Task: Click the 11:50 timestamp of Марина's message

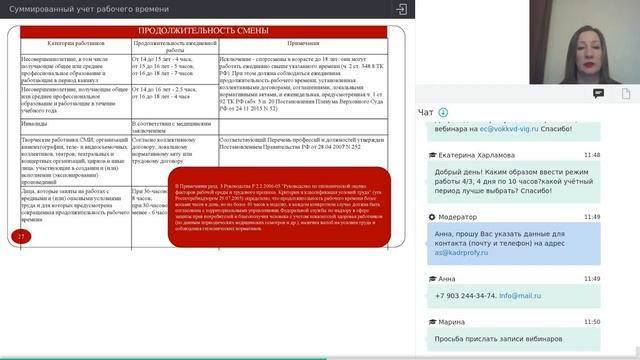Action: (x=592, y=322)
